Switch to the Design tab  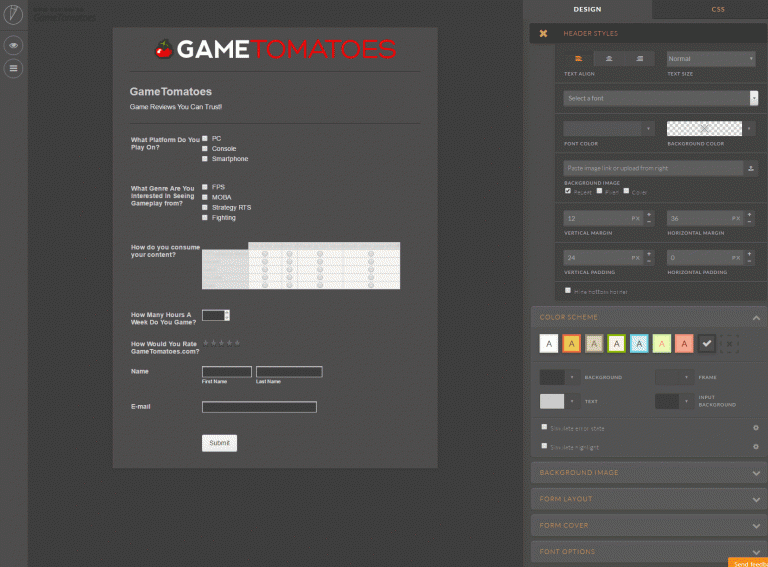pos(587,9)
